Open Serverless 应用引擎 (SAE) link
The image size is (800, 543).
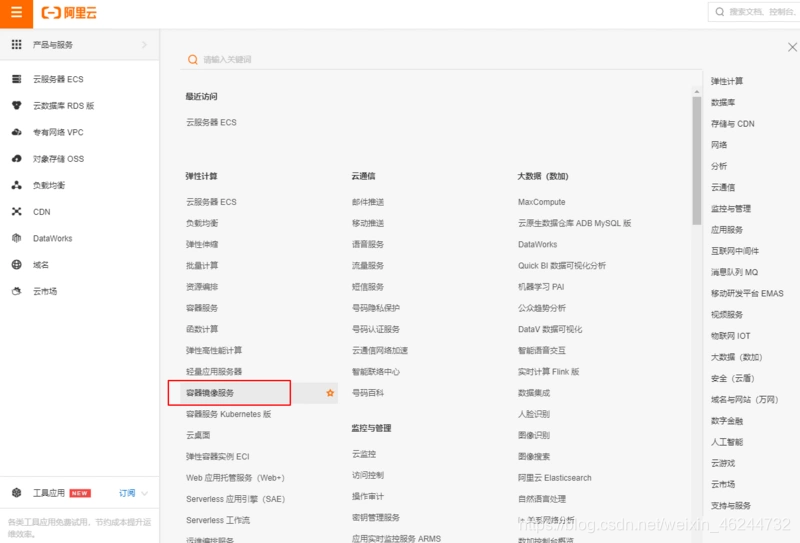coord(235,499)
